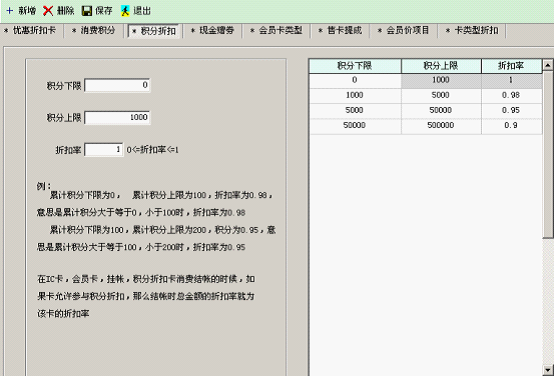Click the 积分下限 input field

pos(117,85)
